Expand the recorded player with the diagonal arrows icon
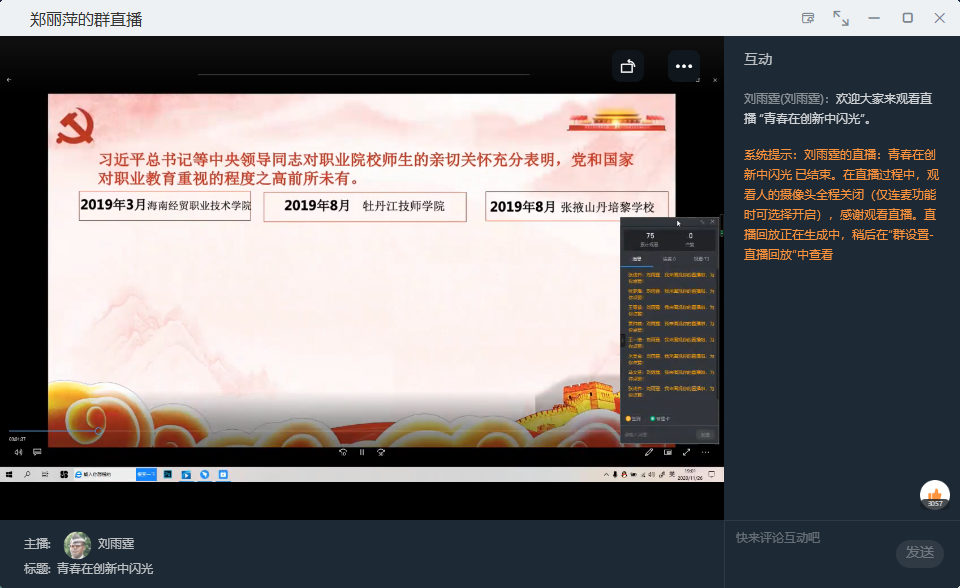This screenshot has height=588, width=960. pos(686,452)
